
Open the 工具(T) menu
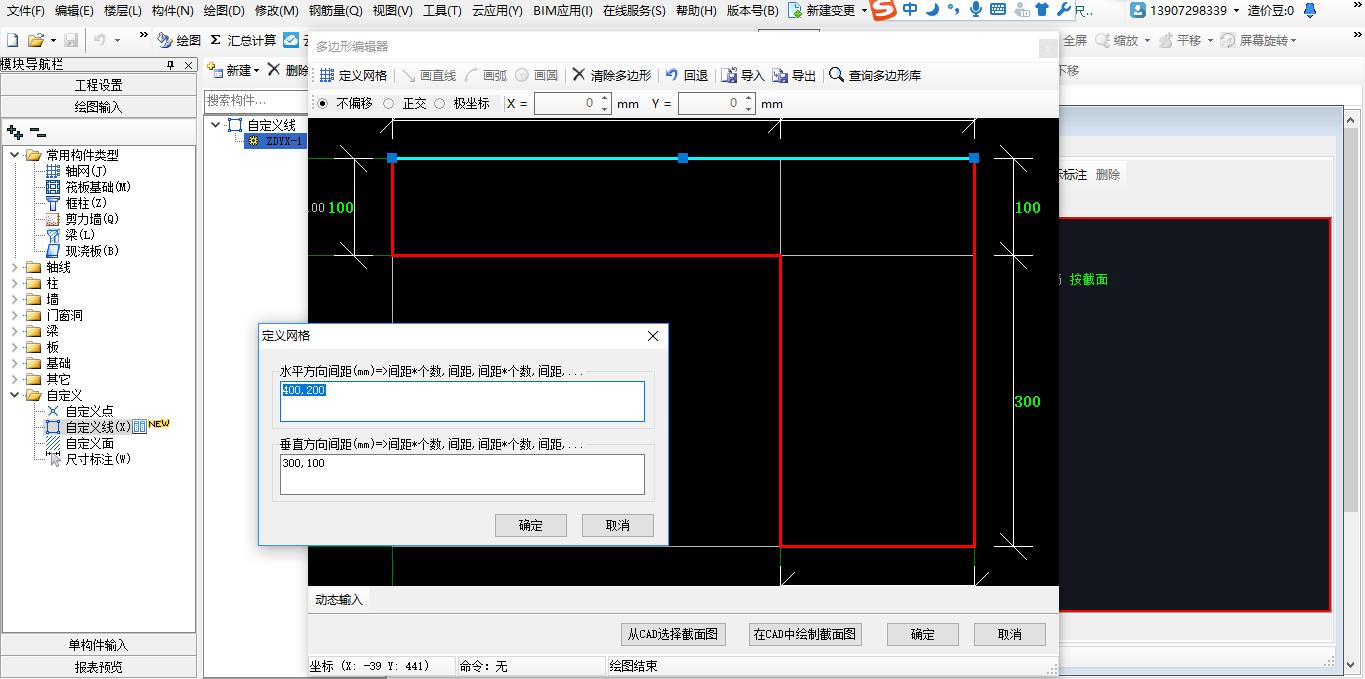[442, 10]
